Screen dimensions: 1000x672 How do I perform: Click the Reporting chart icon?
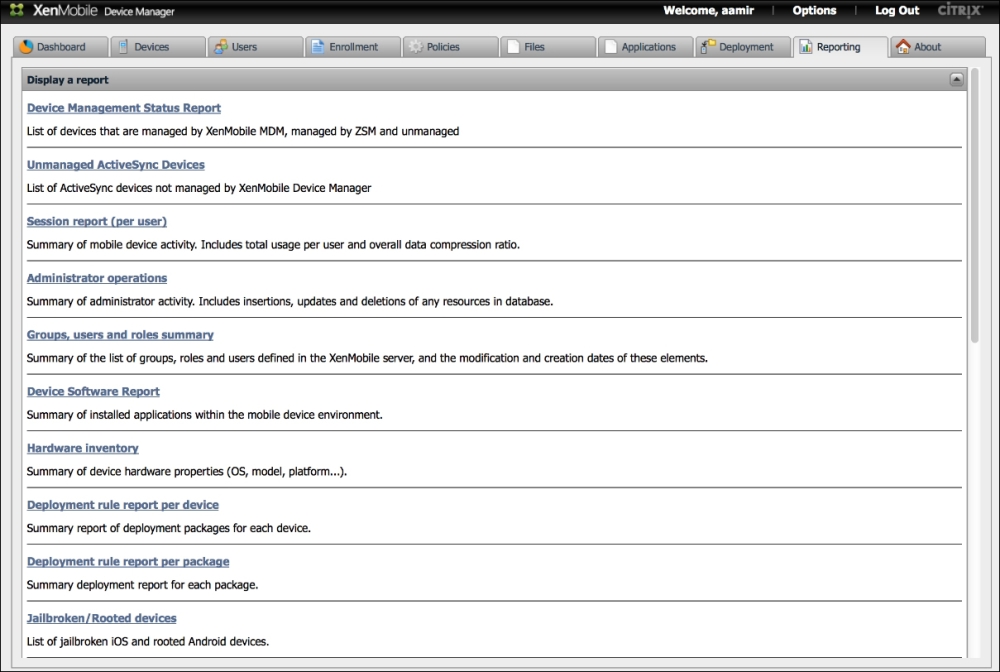[x=806, y=47]
